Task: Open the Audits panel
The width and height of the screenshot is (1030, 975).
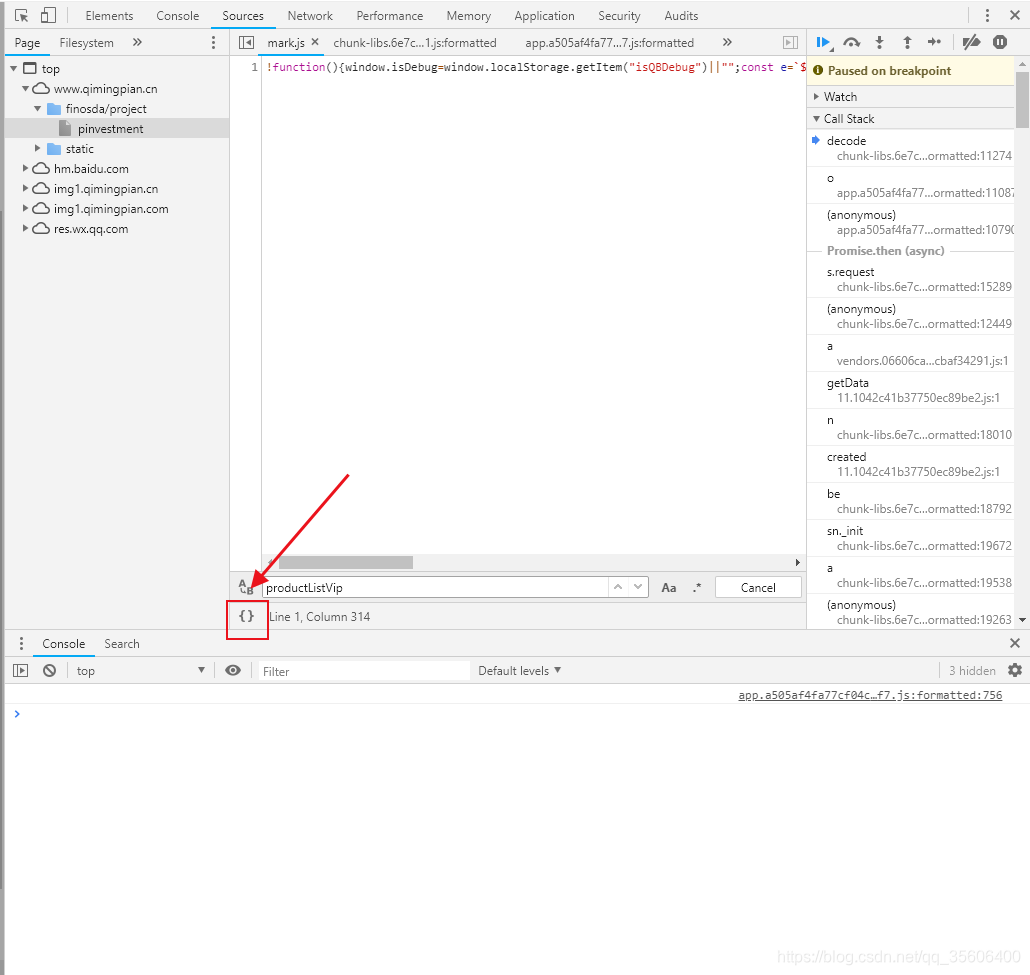Action: (681, 16)
